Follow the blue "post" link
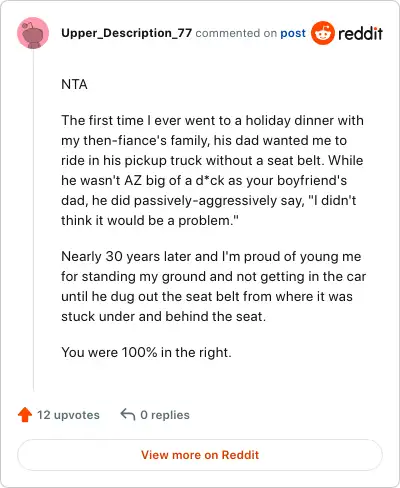Image resolution: width=400 pixels, height=488 pixels. [x=293, y=33]
